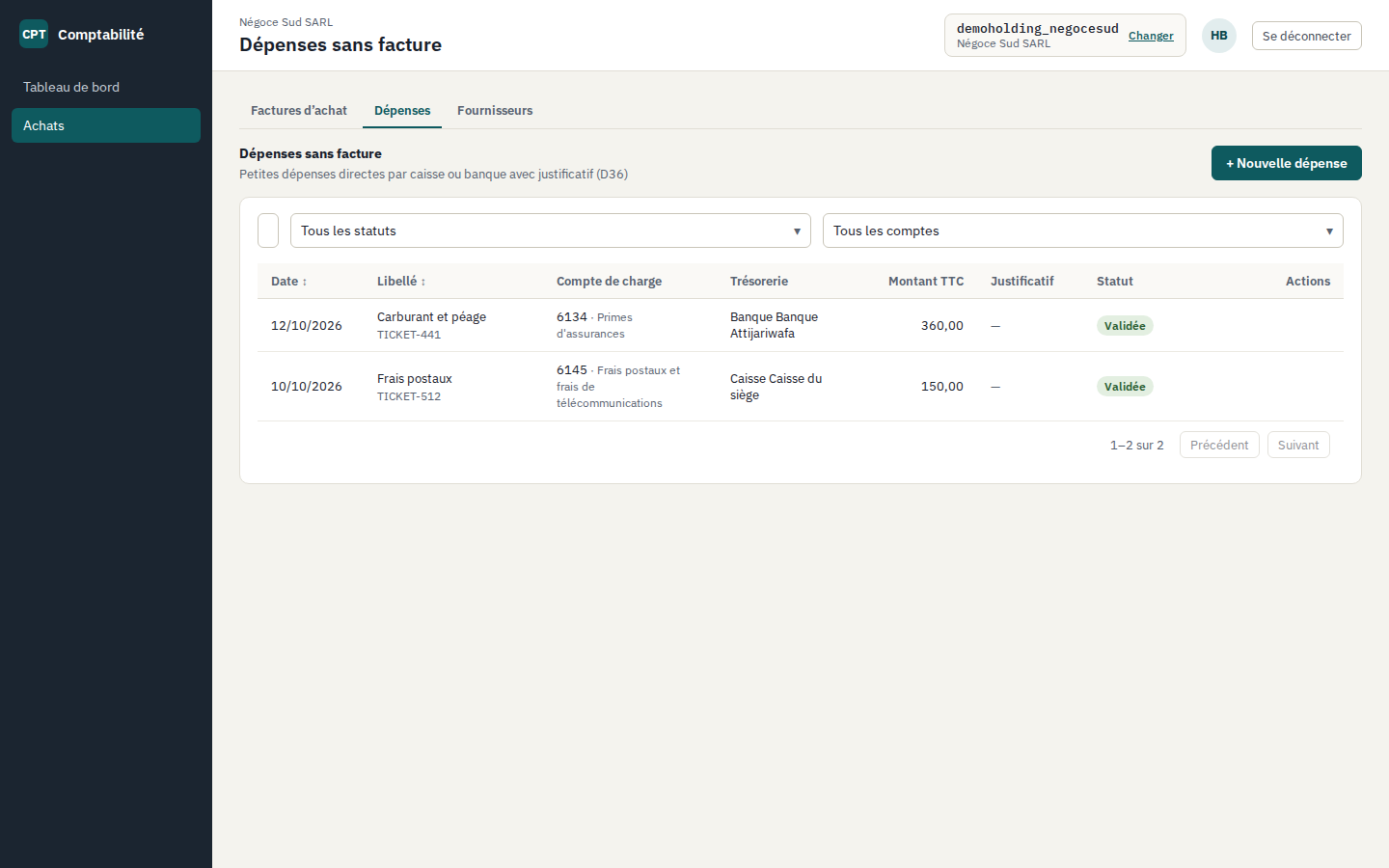1389x868 pixels.
Task: Click ticket reference TICKET-512
Action: coord(409,396)
